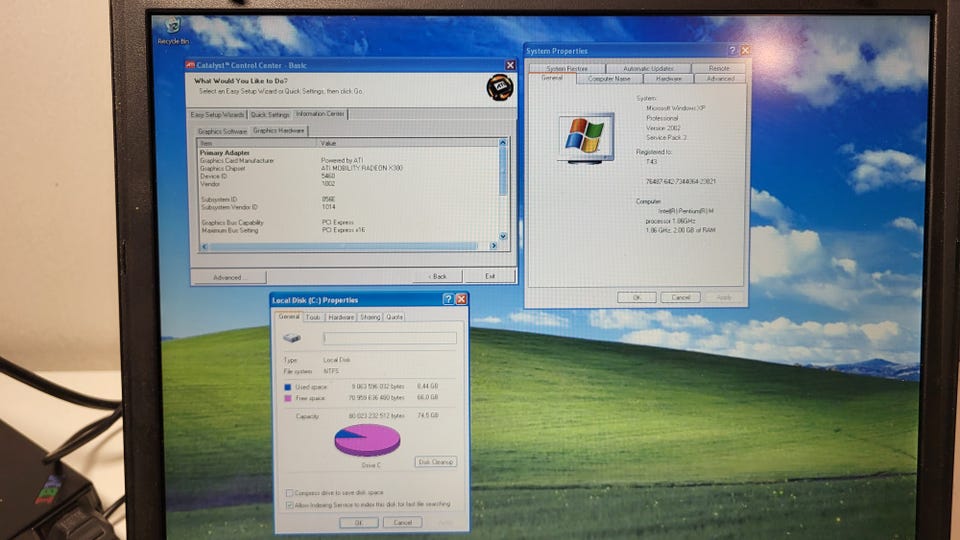
Task: Open Hardware tab in Local Disk Properties
Action: pyautogui.click(x=341, y=317)
